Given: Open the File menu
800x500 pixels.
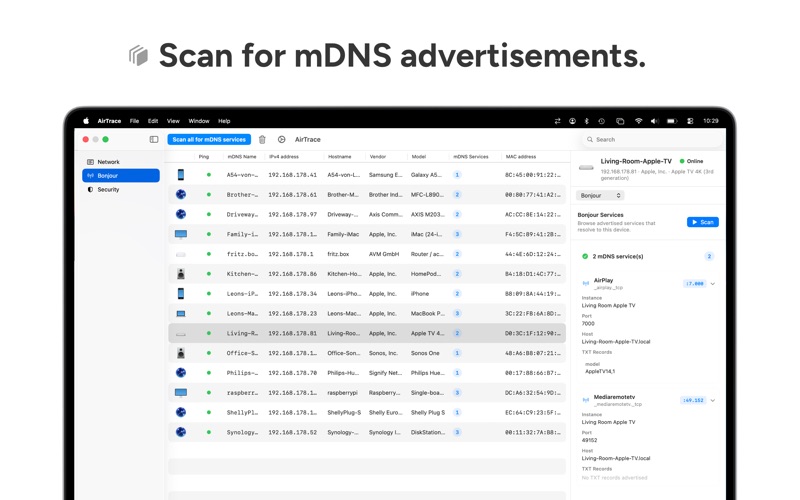Looking at the screenshot, I should point(134,121).
